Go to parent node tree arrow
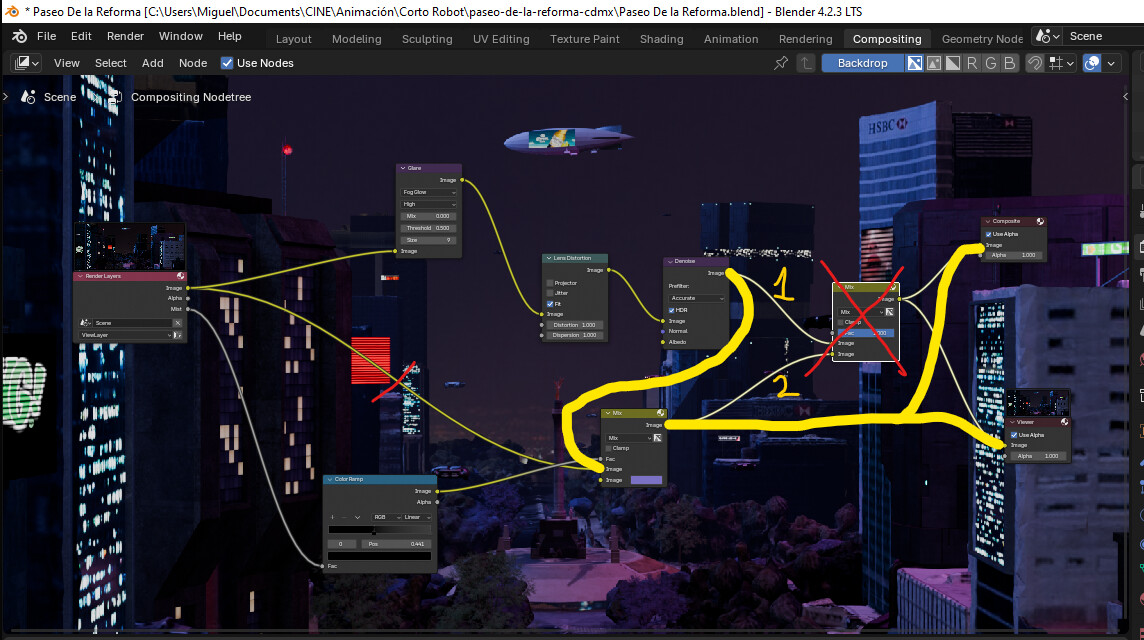This screenshot has height=640, width=1144. coord(806,63)
